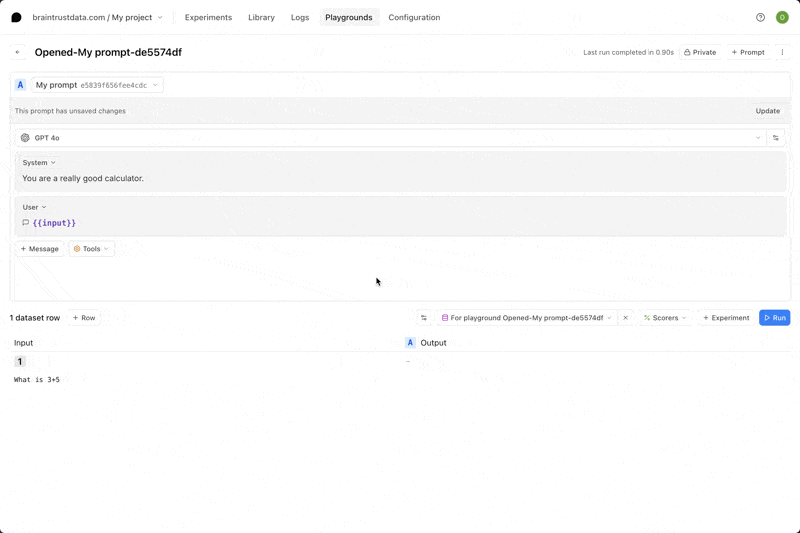
Task: Click the dataset settings icon left of dataset selector
Action: point(424,318)
